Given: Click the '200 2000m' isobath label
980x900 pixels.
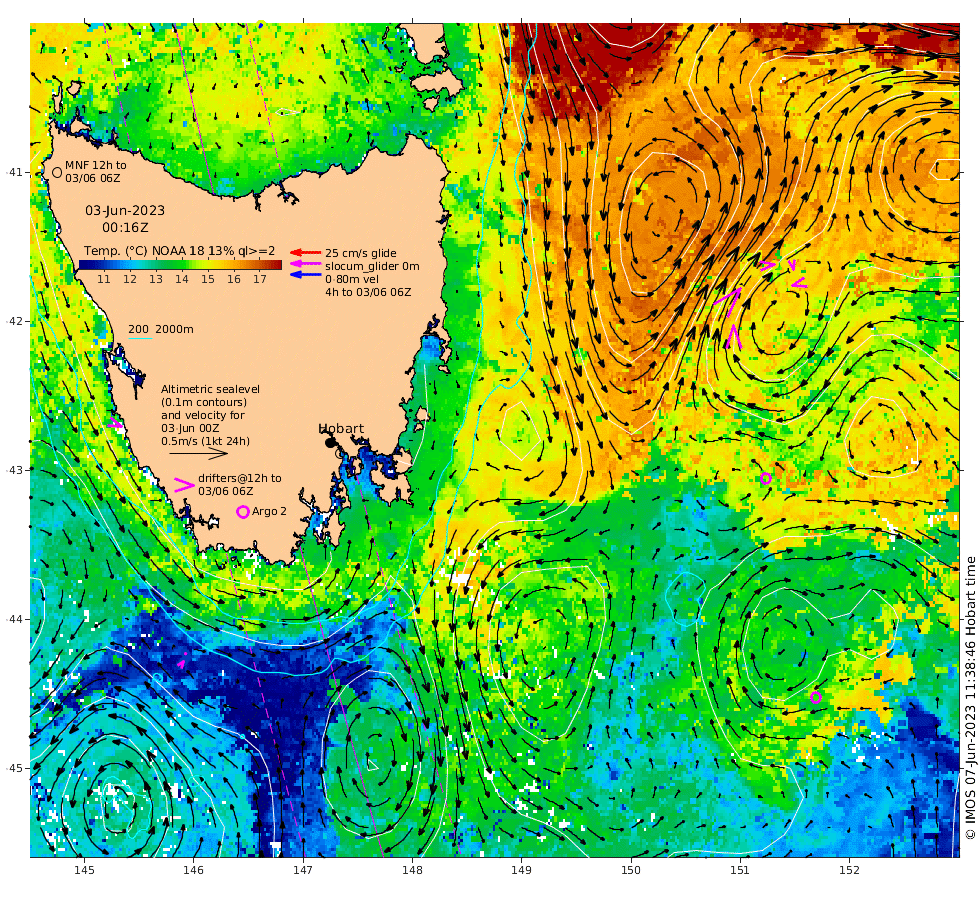Looking at the screenshot, I should click(161, 329).
